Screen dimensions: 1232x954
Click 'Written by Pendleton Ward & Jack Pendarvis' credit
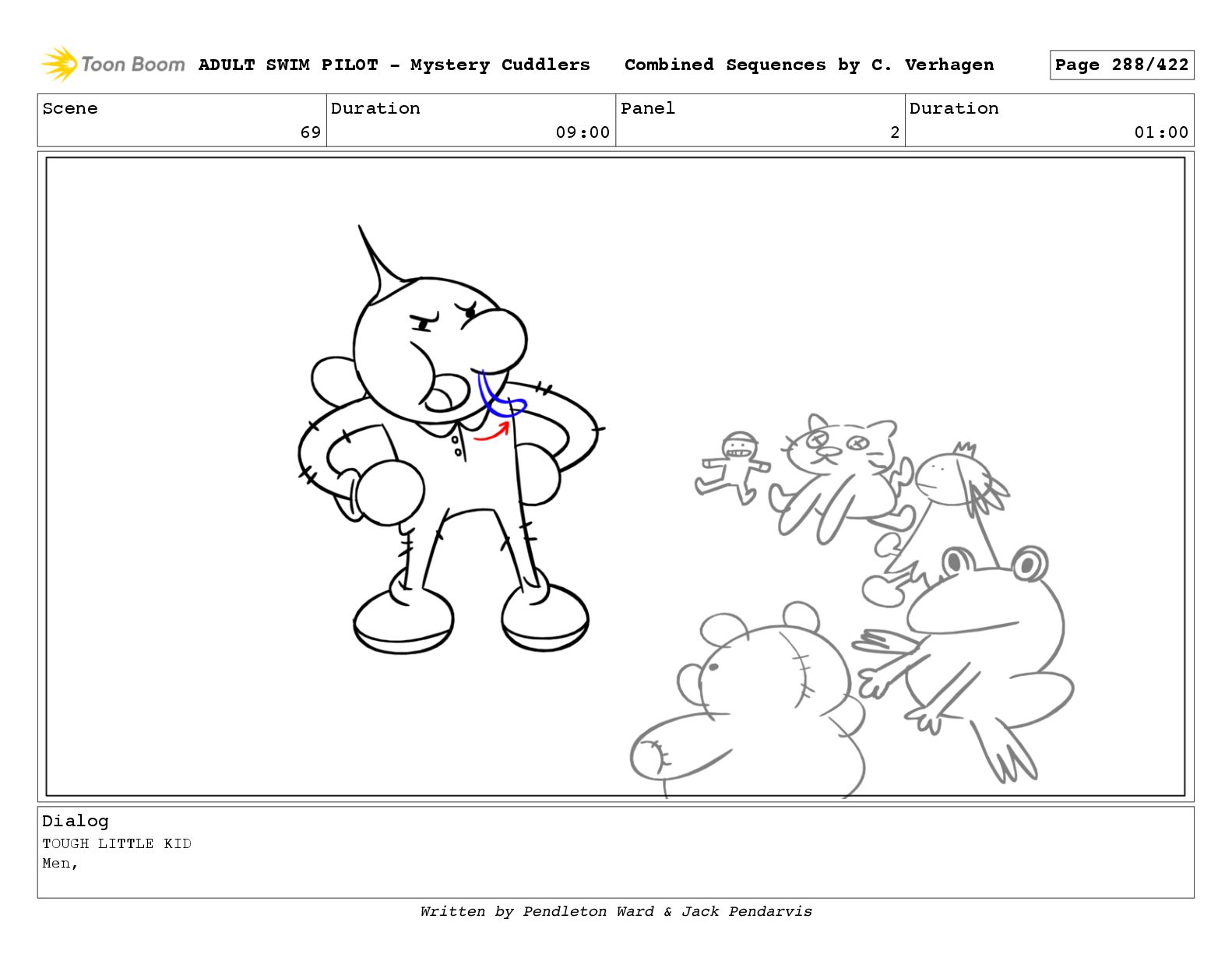616,911
